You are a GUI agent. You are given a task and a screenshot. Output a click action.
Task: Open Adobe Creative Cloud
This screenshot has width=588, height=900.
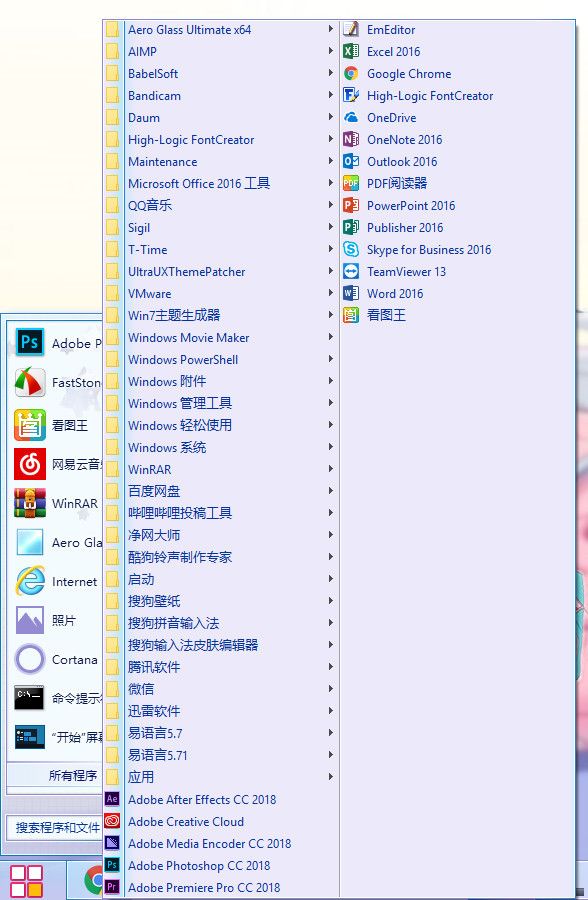[x=221, y=821]
